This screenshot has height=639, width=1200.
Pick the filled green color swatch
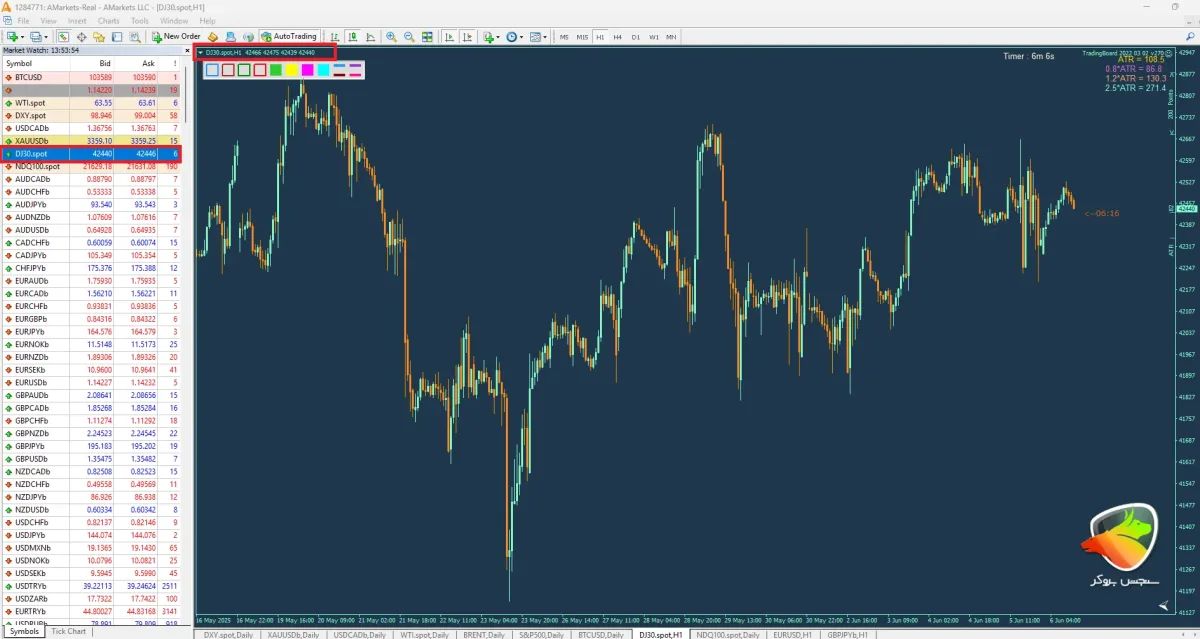pos(275,70)
